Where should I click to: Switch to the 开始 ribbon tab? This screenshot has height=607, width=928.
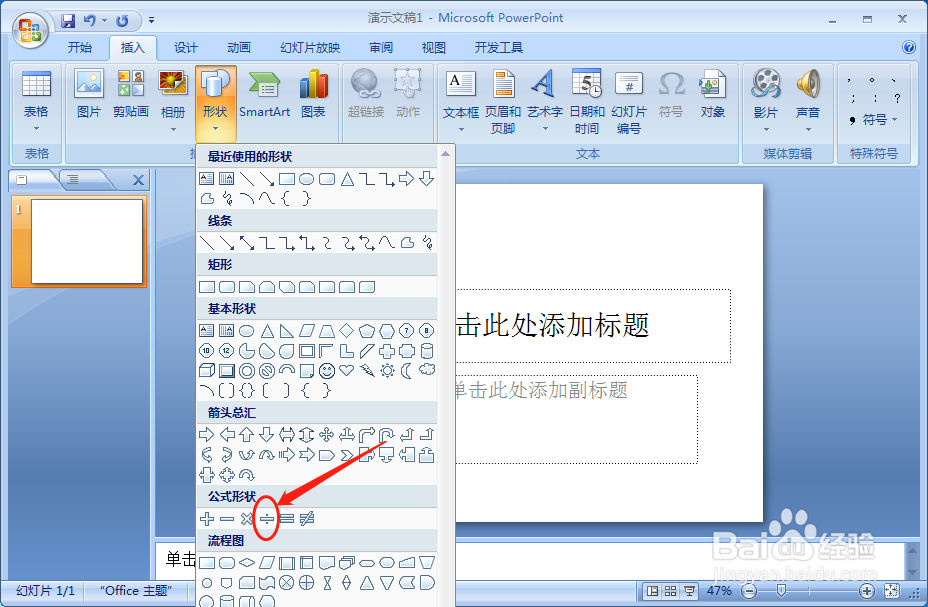tap(80, 48)
